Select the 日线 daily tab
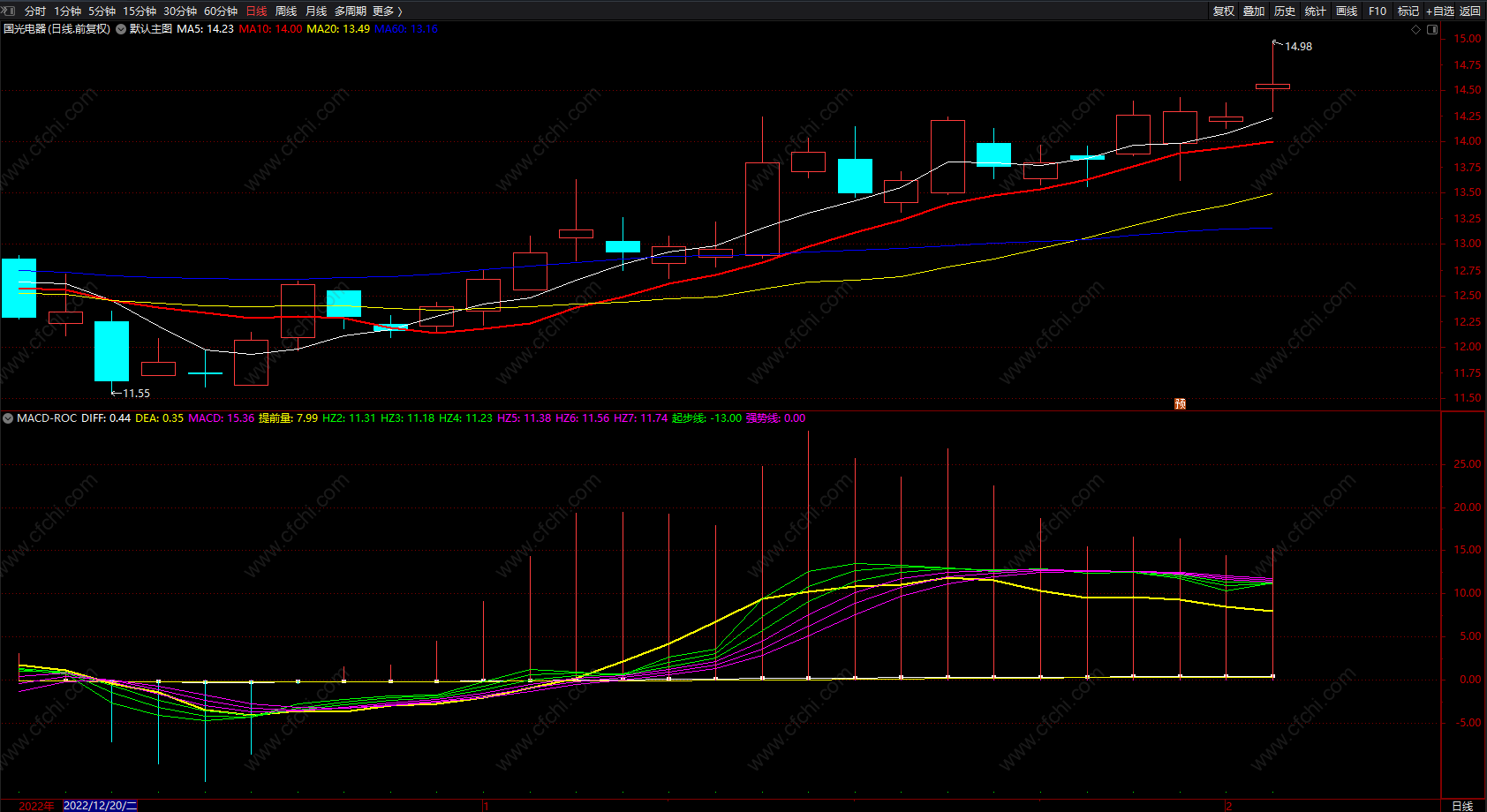 [256, 11]
